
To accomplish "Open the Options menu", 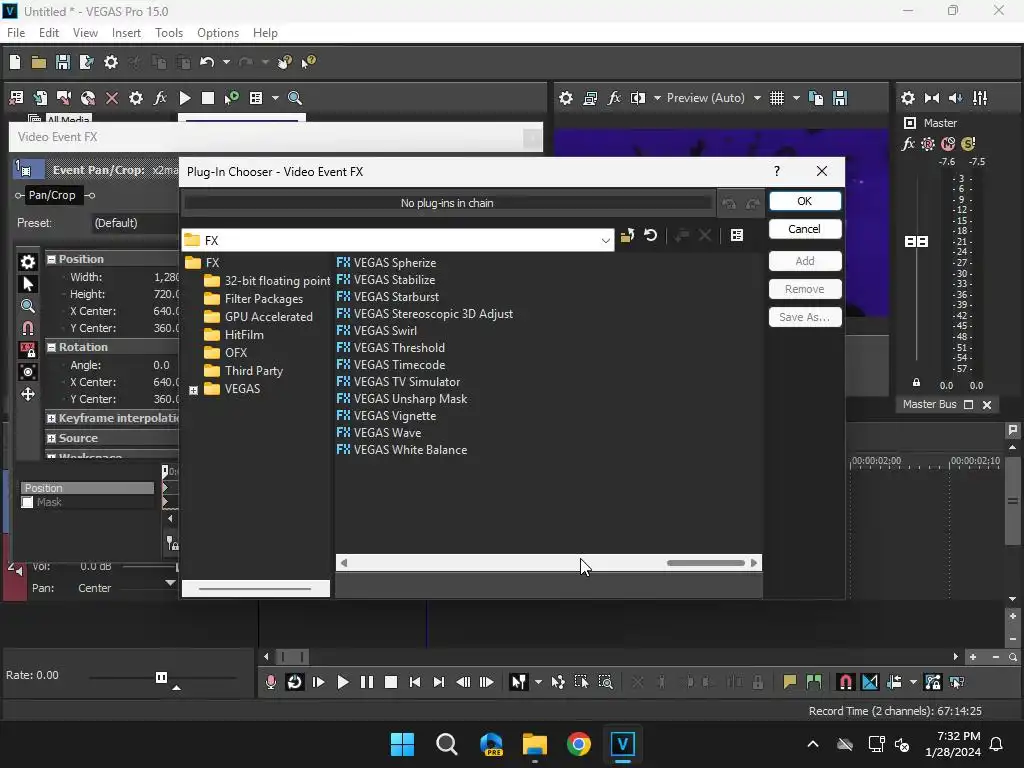I will tap(218, 33).
